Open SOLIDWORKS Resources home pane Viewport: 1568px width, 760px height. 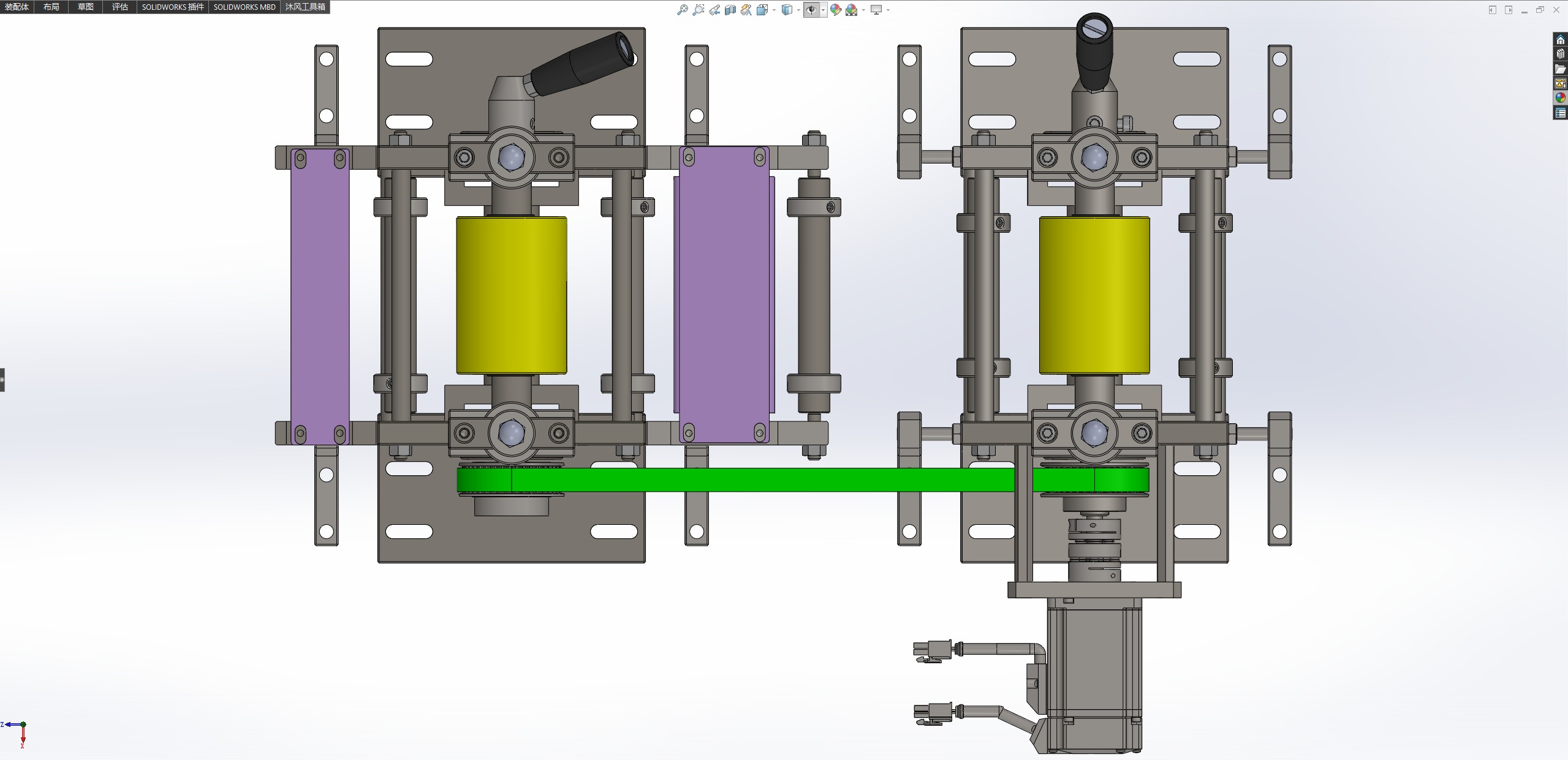click(x=1561, y=40)
